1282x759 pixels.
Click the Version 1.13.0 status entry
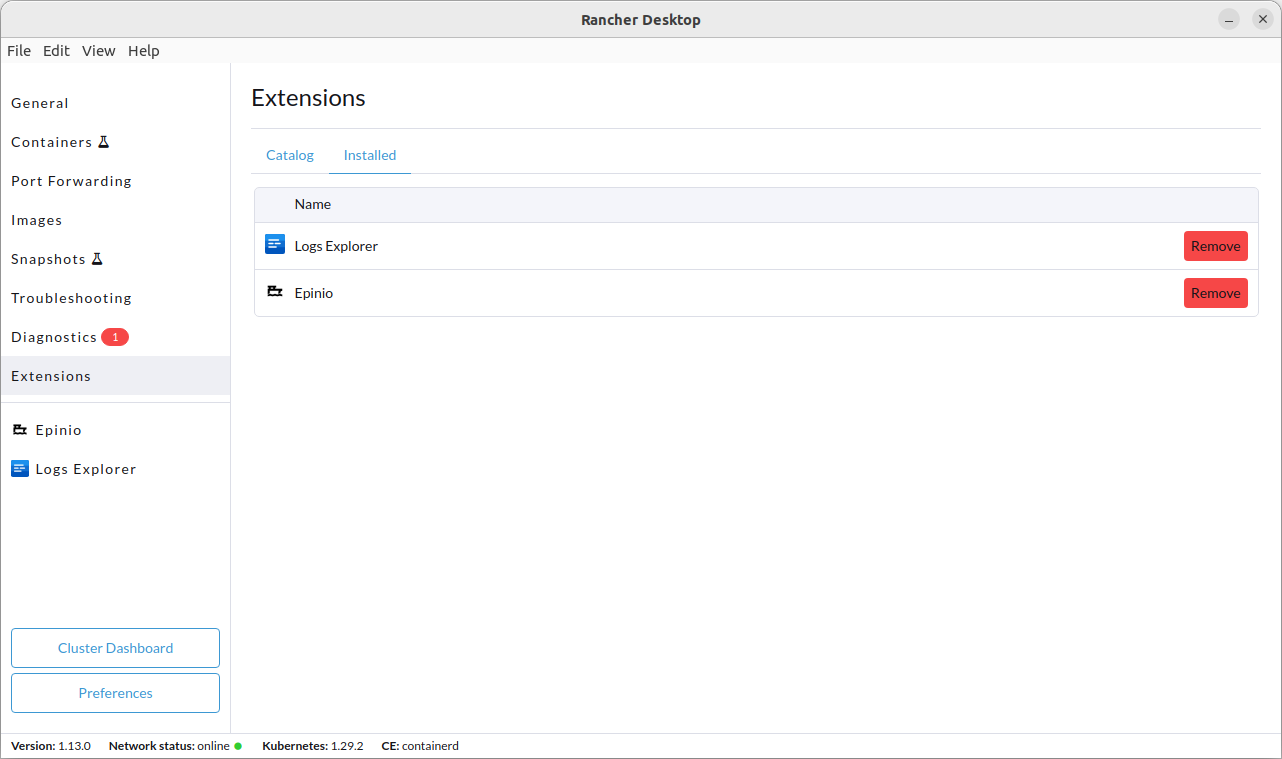(x=51, y=746)
